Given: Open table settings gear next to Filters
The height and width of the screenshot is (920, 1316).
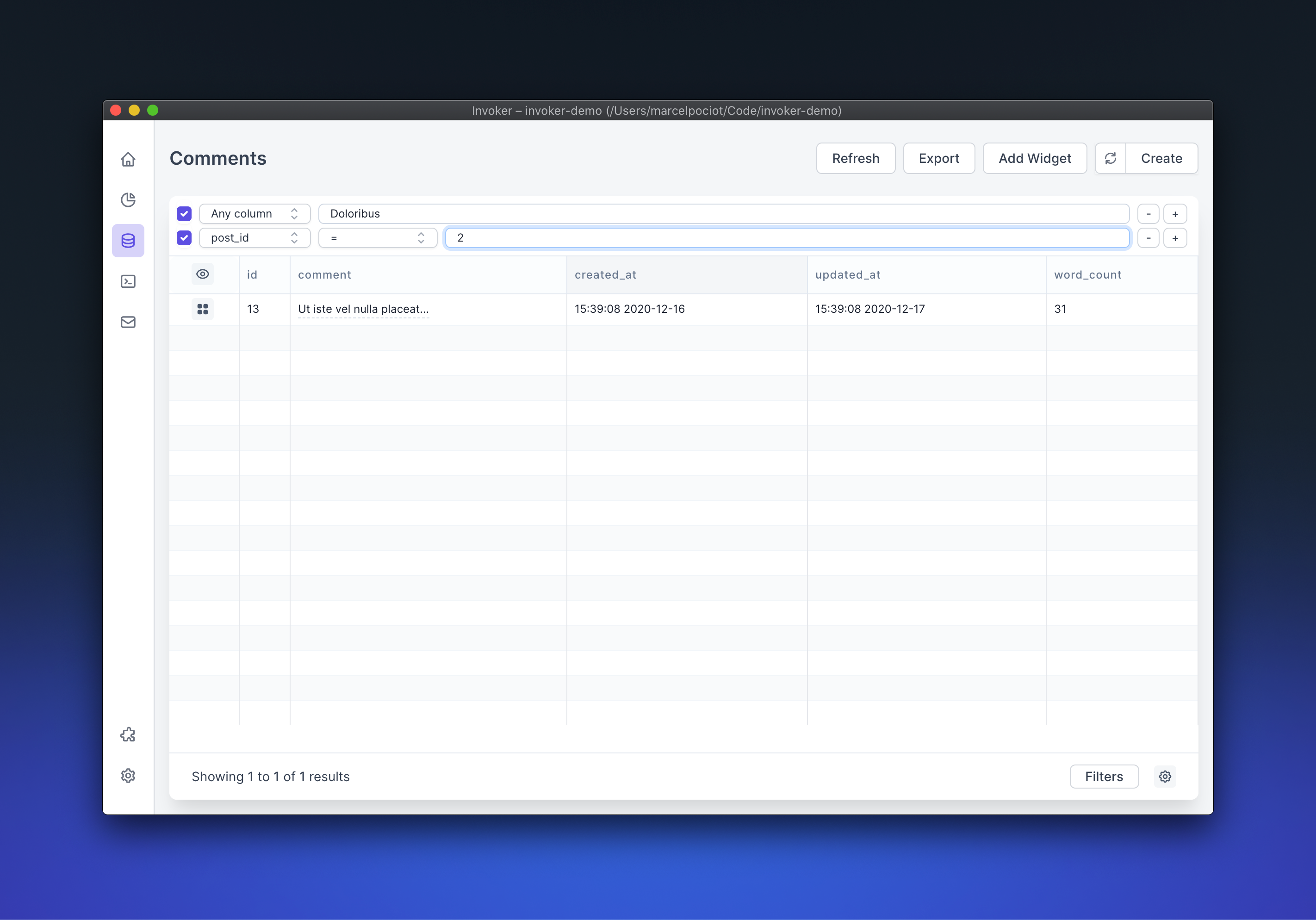Looking at the screenshot, I should pos(1165,776).
